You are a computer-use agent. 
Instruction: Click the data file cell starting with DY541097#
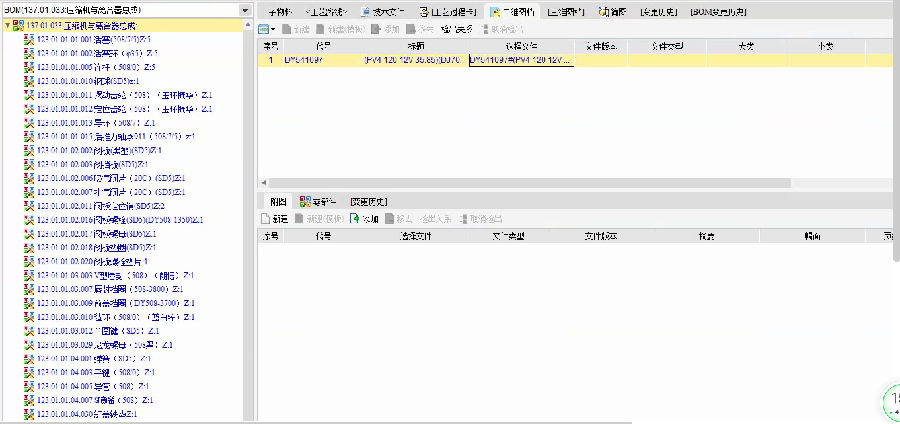521,60
